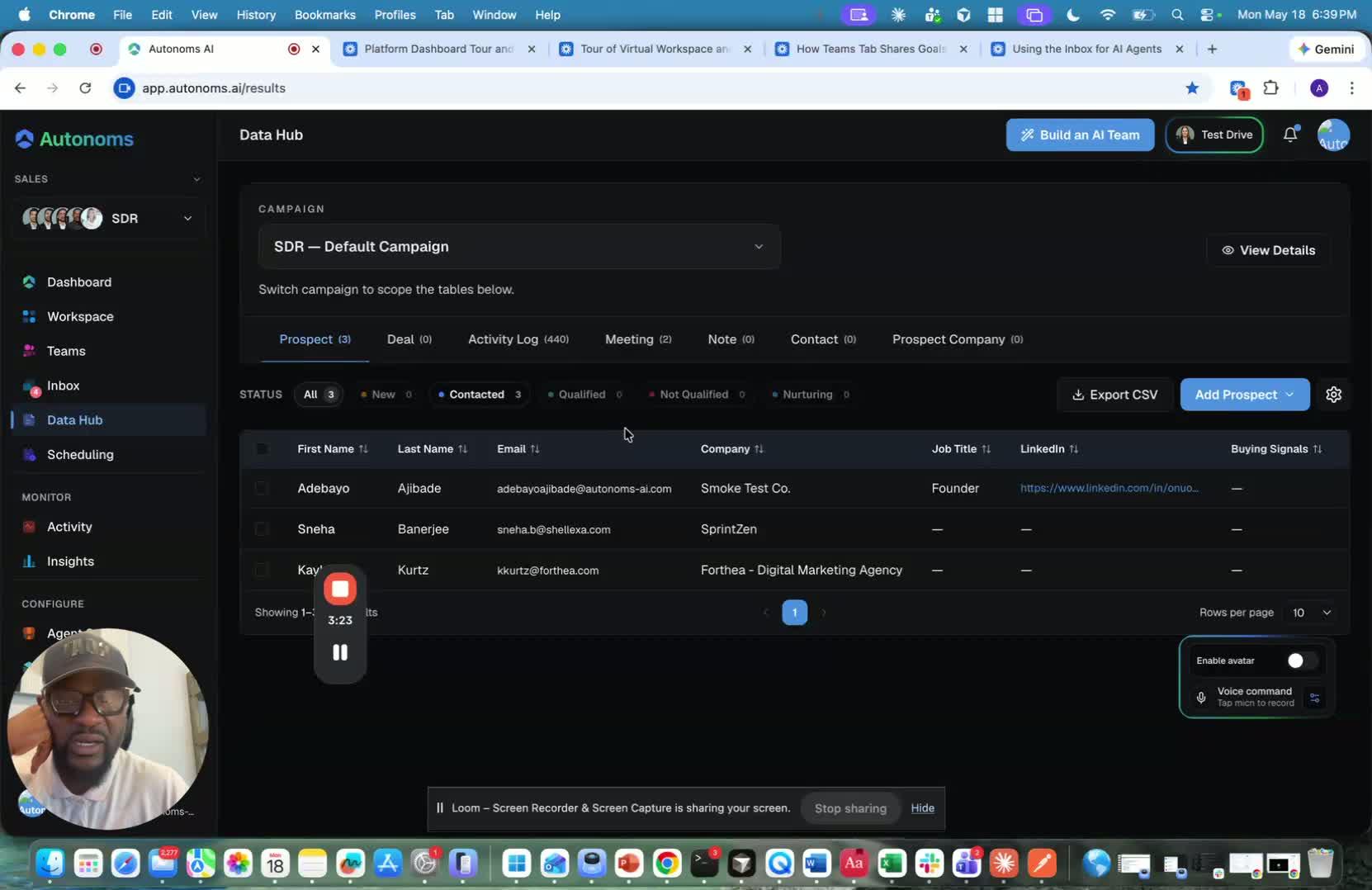Filter status by Qualified
The height and width of the screenshot is (890, 1372).
(584, 395)
